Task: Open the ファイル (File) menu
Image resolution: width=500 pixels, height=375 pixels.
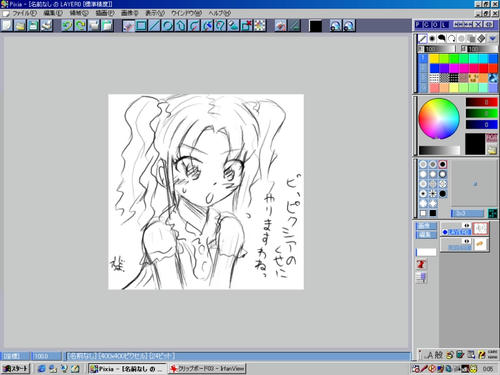Action: (24, 13)
